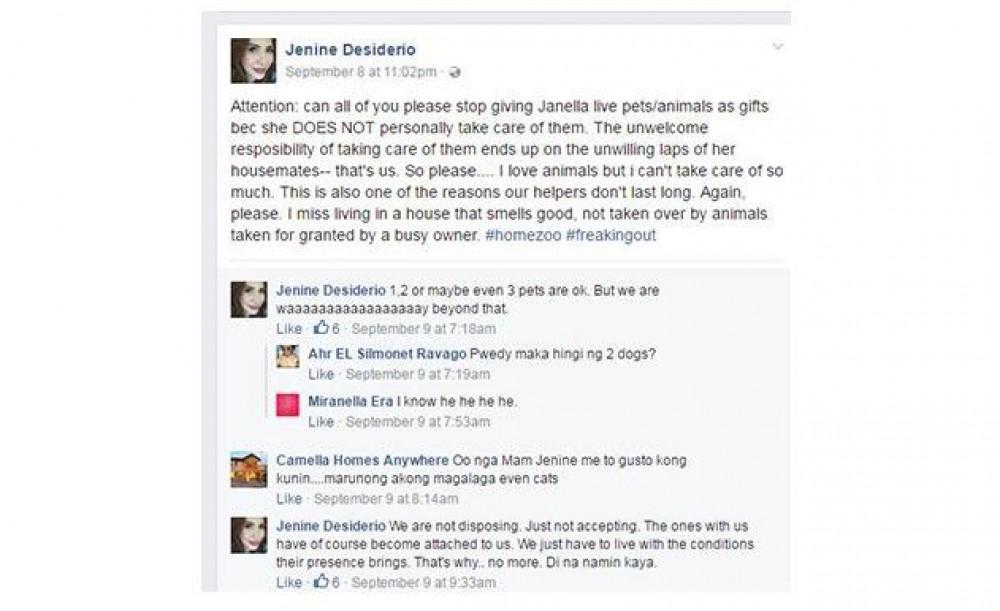
Task: Open the #freakingout hashtag
Action: click(x=611, y=235)
